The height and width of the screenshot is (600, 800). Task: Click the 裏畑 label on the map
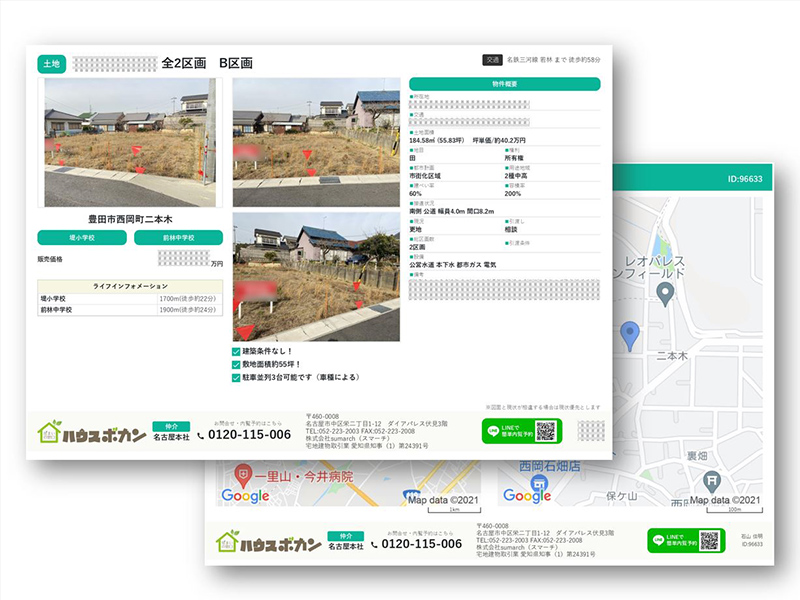(697, 456)
